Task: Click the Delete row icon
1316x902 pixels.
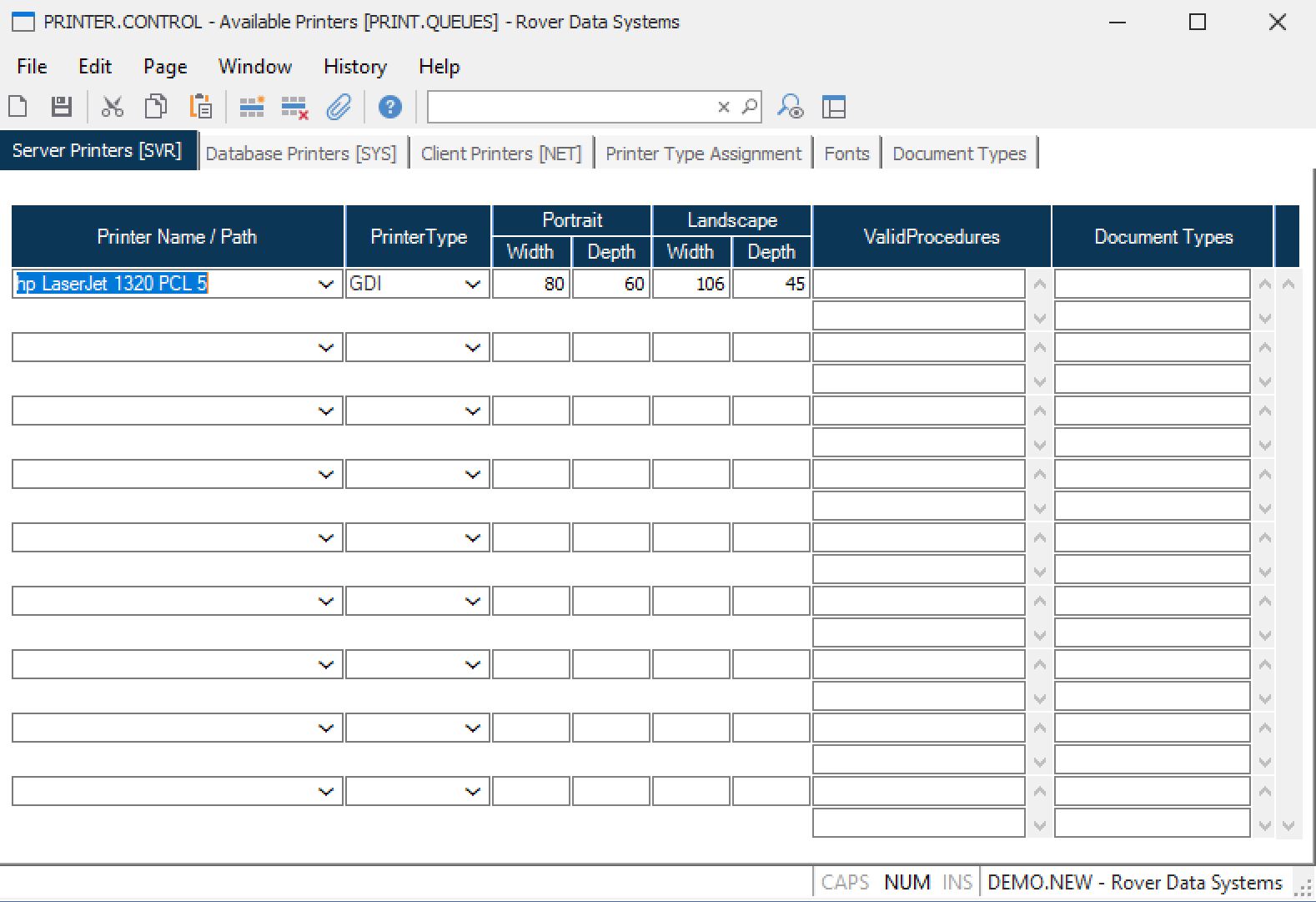Action: [294, 107]
